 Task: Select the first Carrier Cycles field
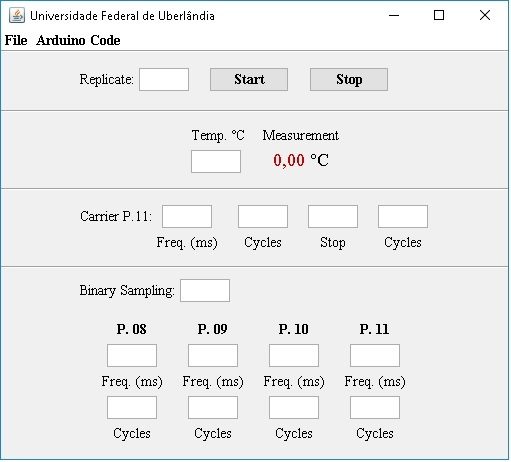tap(263, 217)
